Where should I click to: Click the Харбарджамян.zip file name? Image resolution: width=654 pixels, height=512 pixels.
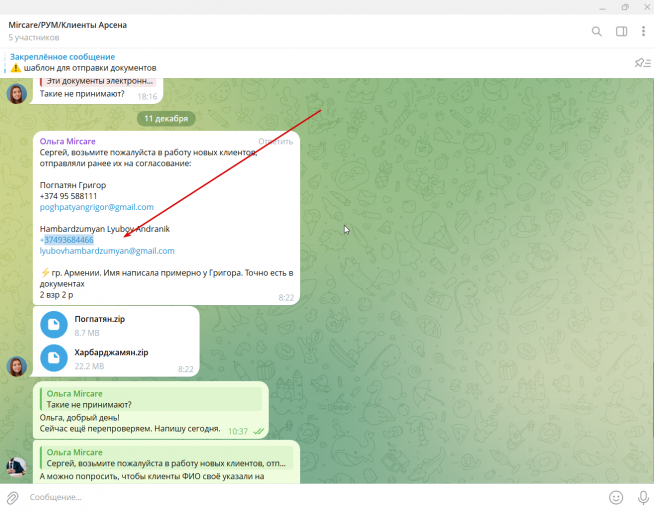(x=111, y=353)
